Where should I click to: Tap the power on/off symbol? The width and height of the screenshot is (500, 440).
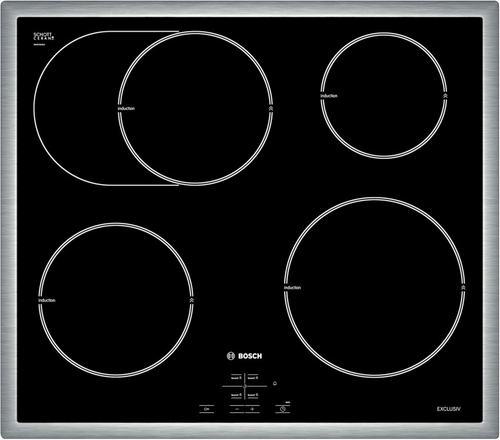point(275,383)
